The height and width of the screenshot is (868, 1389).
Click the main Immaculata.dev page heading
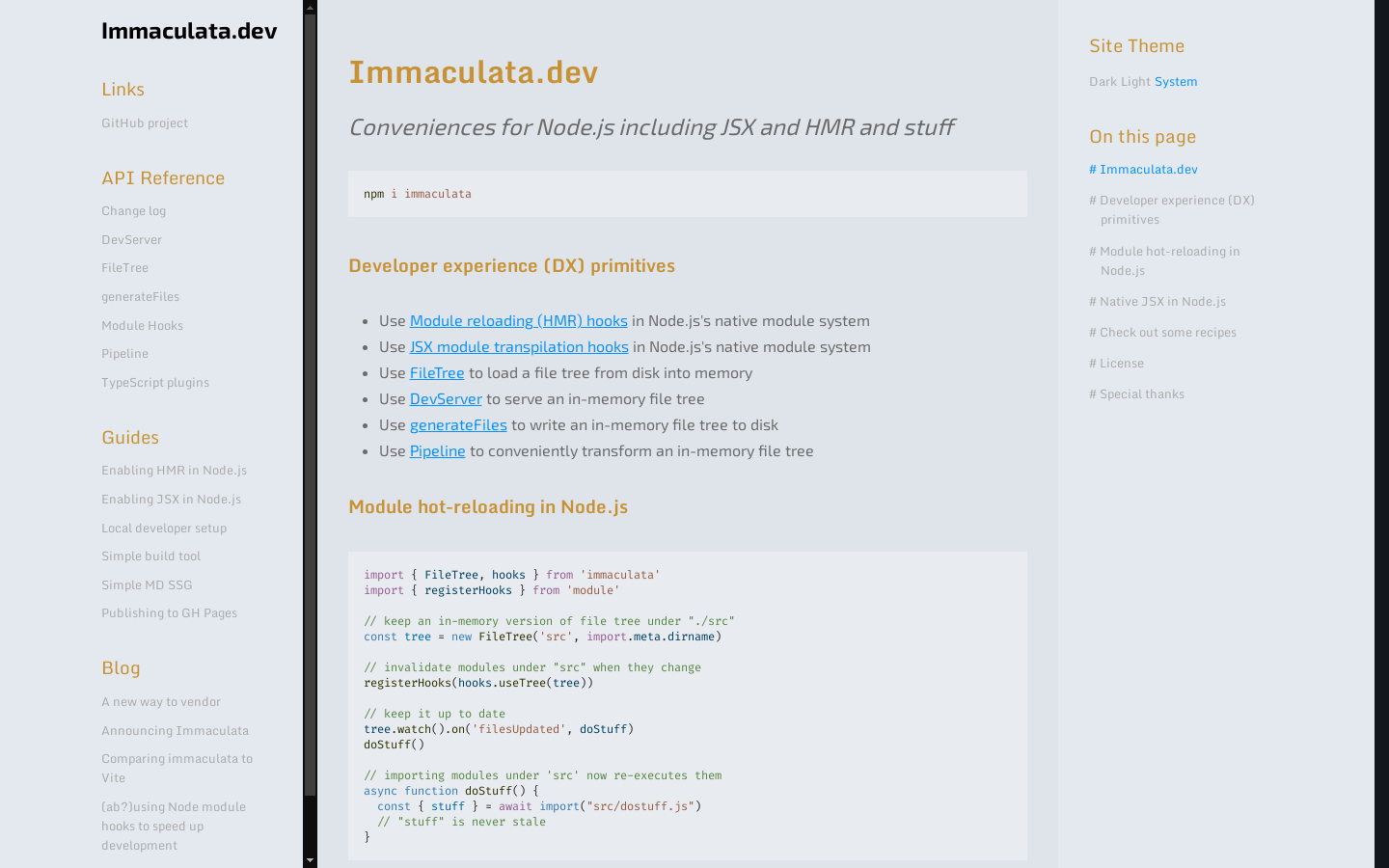pos(474,72)
